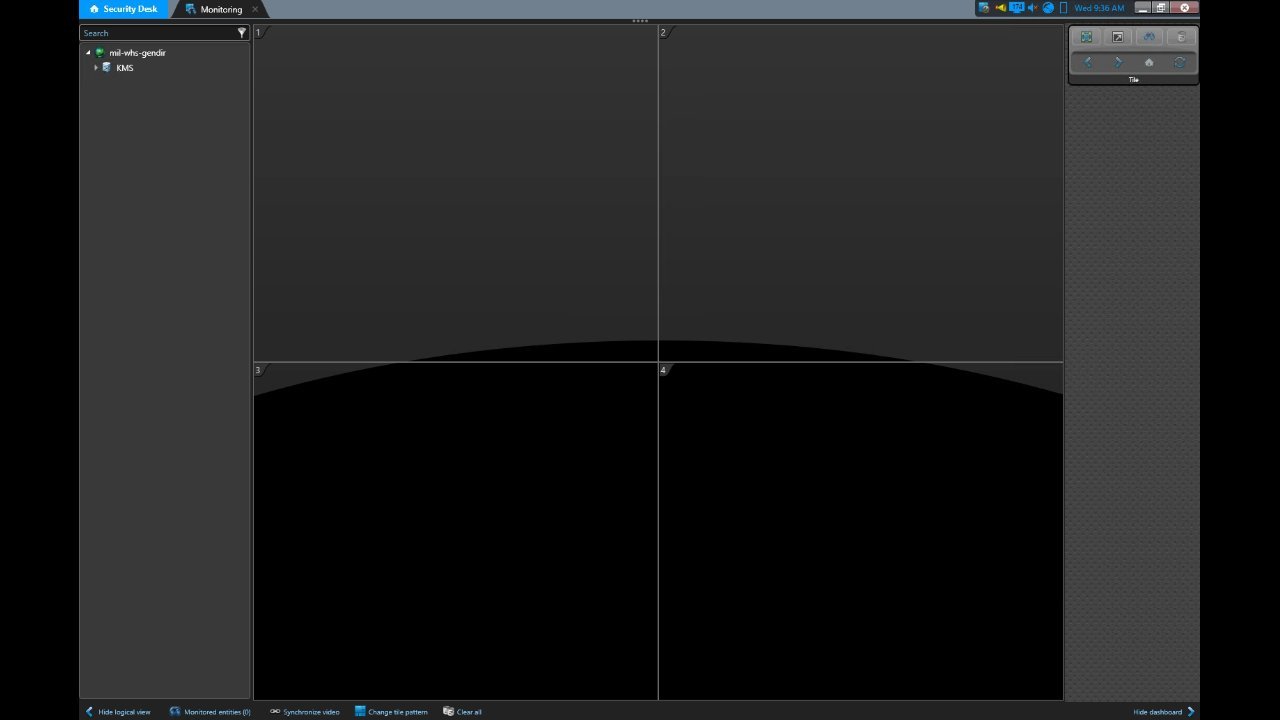The height and width of the screenshot is (720, 1280).
Task: Click the expand tile arrow icon
Action: pyautogui.click(x=1118, y=37)
